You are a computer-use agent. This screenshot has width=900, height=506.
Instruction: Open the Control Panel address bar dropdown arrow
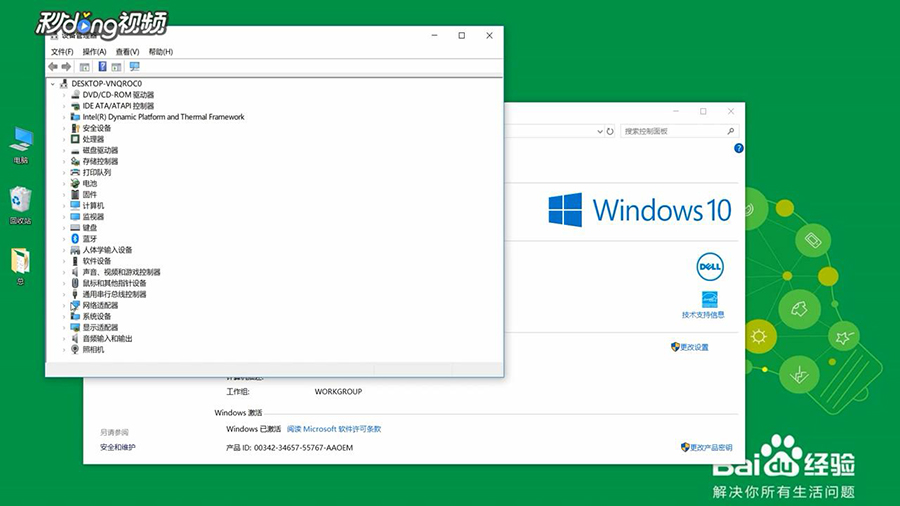599,131
